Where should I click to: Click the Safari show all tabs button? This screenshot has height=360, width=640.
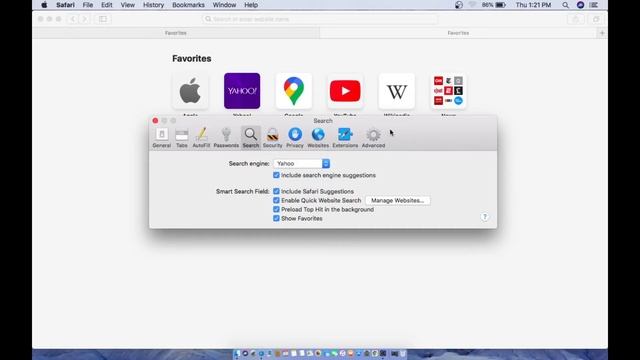point(596,19)
